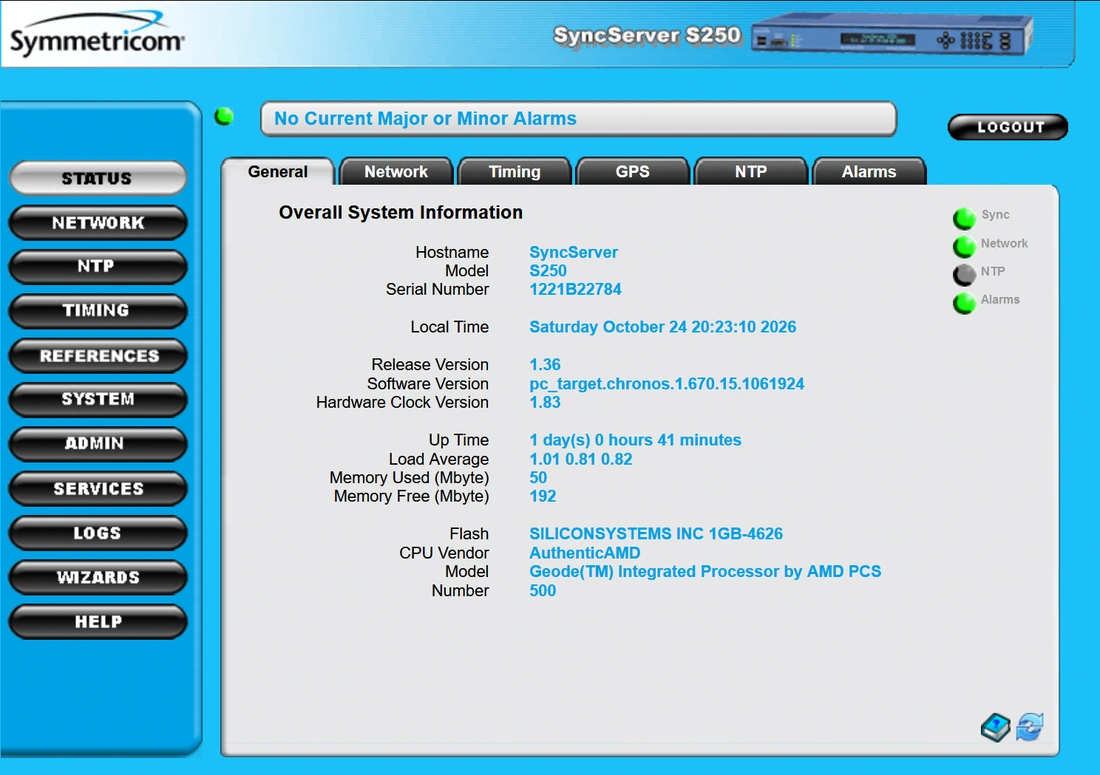1100x775 pixels.
Task: Click the Sync status LED
Action: click(x=965, y=218)
